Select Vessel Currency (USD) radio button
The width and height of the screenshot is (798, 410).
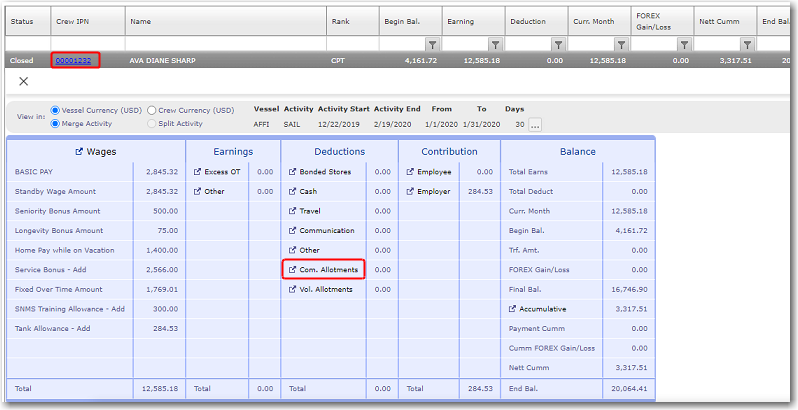tap(55, 110)
